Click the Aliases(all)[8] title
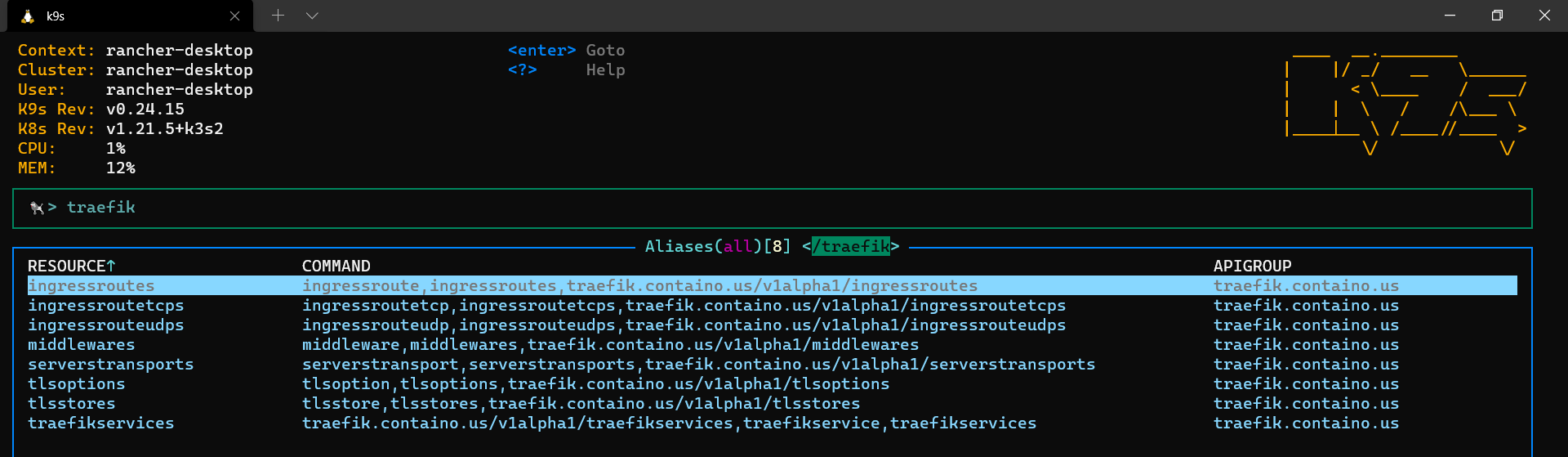The height and width of the screenshot is (457, 1568). (718, 246)
